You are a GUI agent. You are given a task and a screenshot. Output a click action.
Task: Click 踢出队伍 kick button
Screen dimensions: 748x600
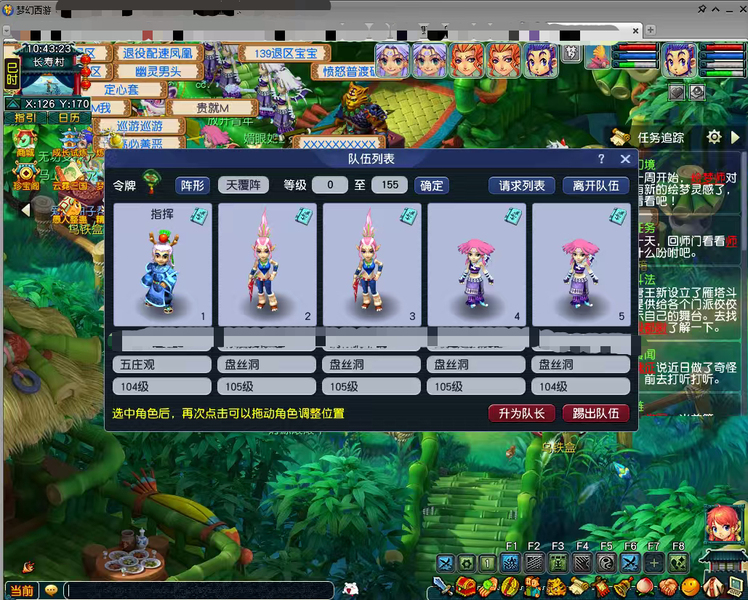click(x=596, y=413)
